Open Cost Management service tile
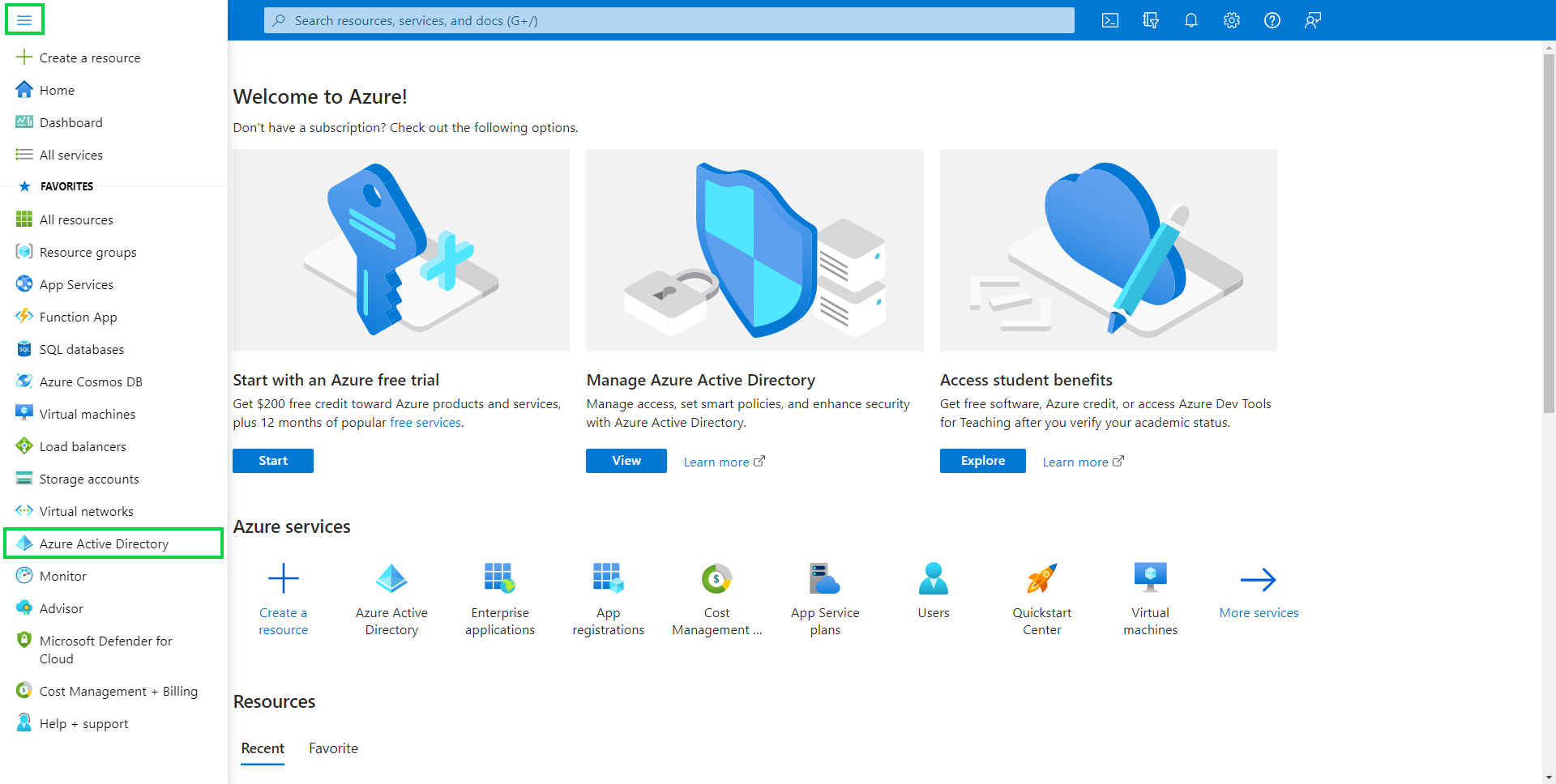The width and height of the screenshot is (1556, 784). (x=717, y=599)
